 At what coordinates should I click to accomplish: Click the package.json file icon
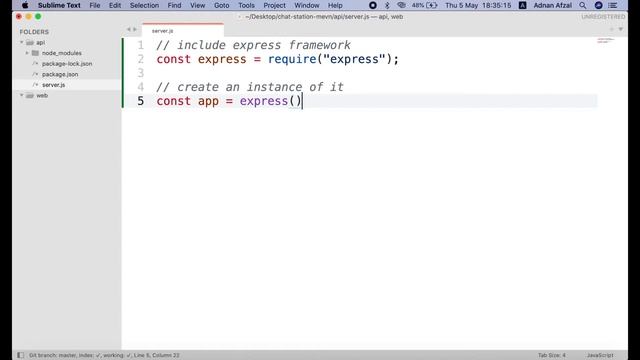pyautogui.click(x=36, y=74)
